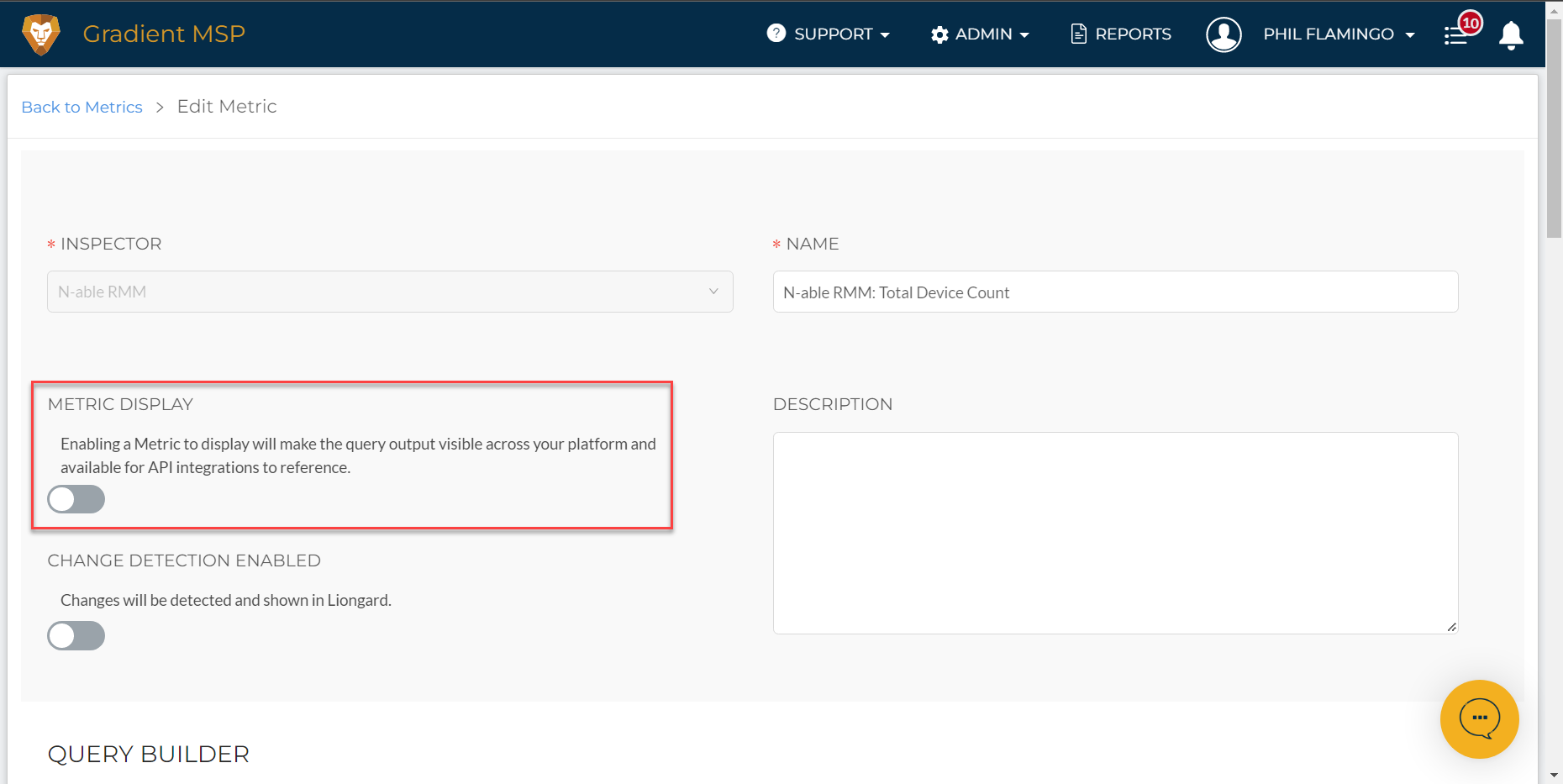The width and height of the screenshot is (1563, 784).
Task: Click the user avatar icon
Action: click(1224, 34)
